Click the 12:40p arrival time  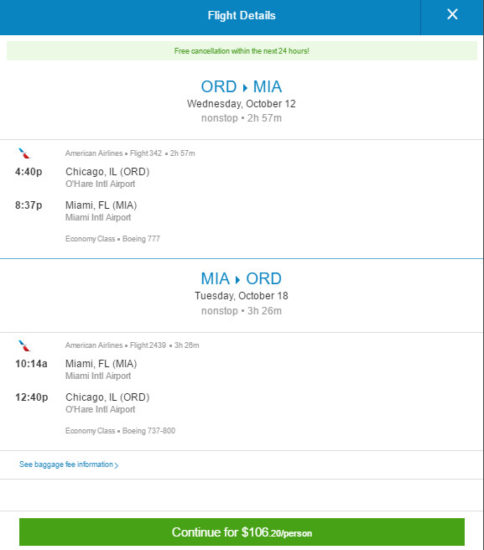[x=32, y=397]
